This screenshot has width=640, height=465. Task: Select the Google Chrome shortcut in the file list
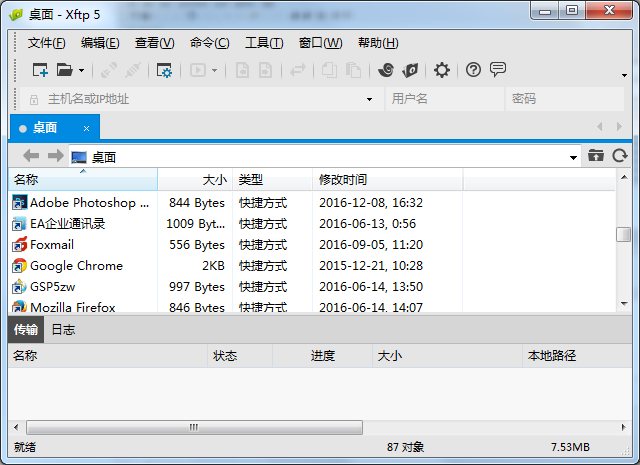pos(76,266)
